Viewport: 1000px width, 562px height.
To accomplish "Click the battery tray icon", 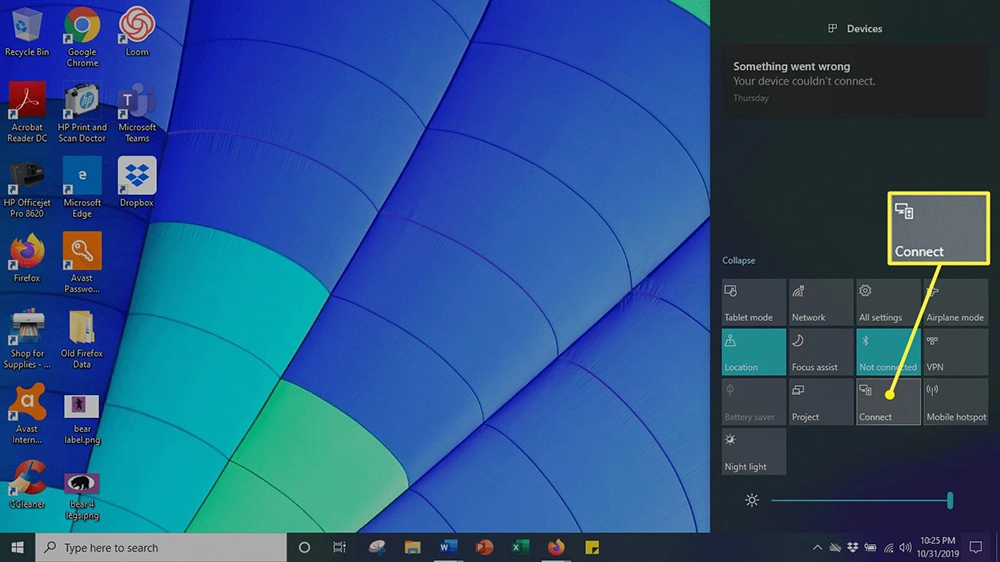I will pos(870,547).
